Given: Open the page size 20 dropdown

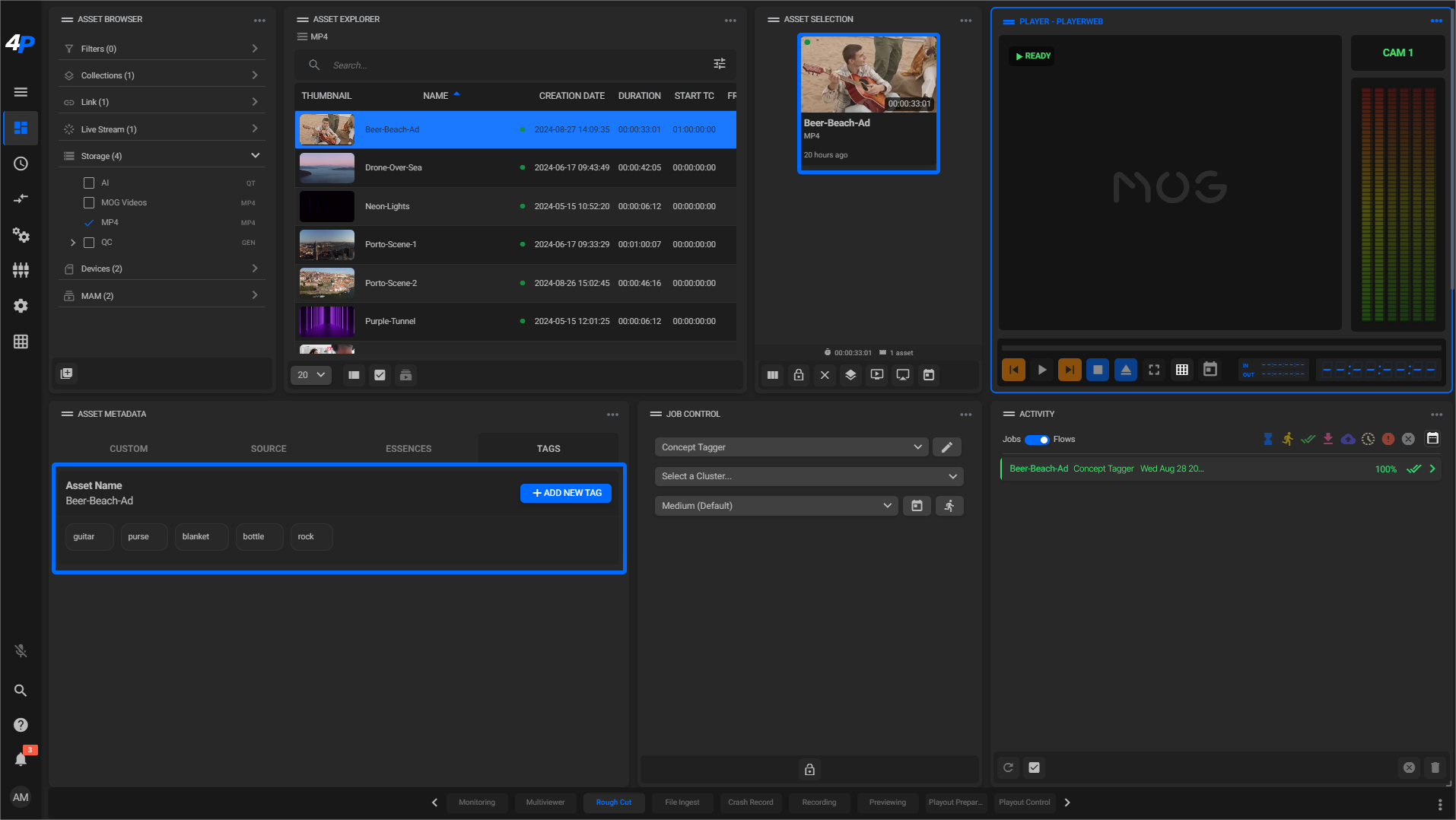Looking at the screenshot, I should pyautogui.click(x=310, y=375).
